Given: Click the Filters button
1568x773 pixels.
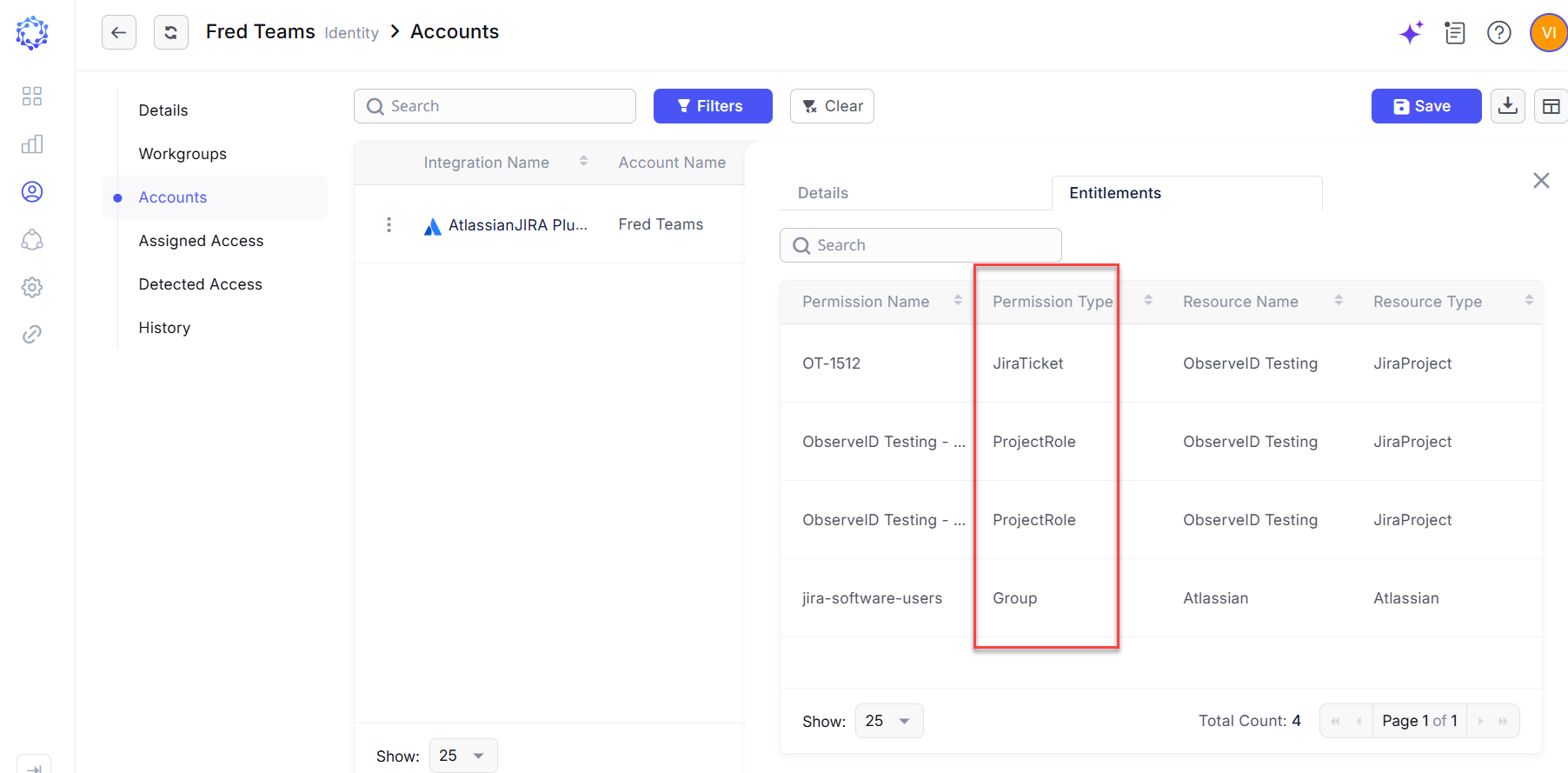Looking at the screenshot, I should [x=713, y=106].
